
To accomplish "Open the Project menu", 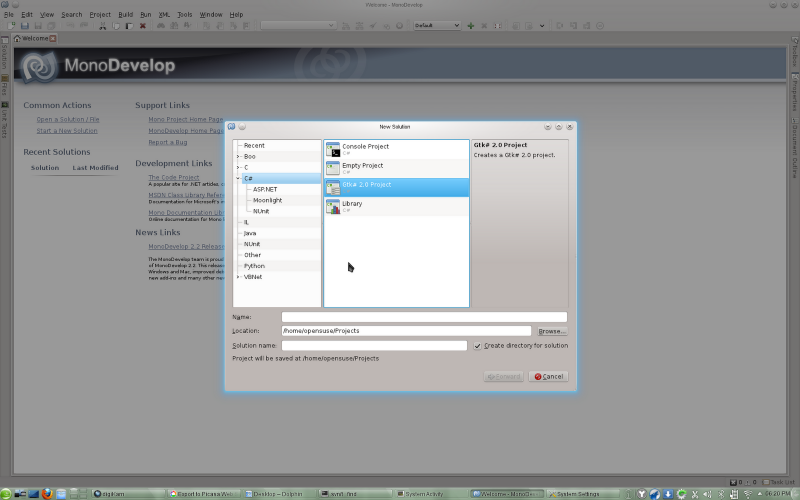I will [100, 14].
